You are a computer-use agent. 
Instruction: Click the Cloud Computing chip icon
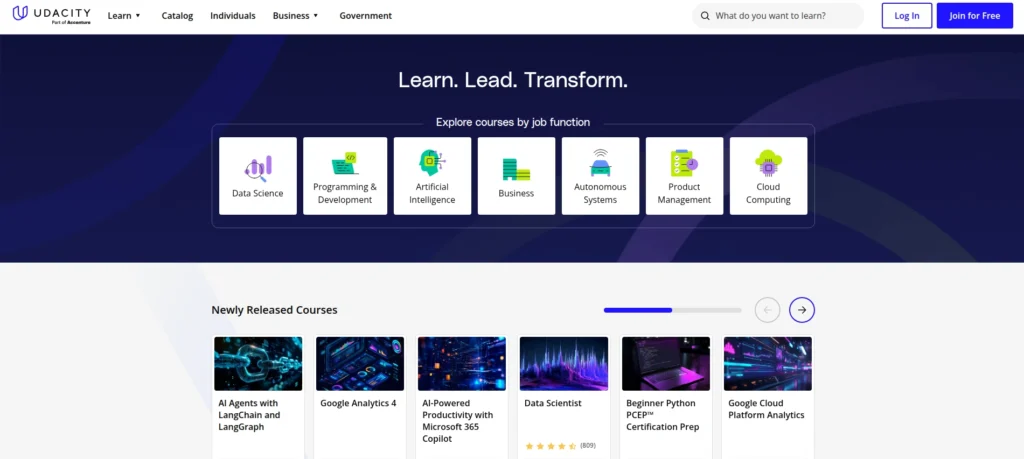click(x=768, y=163)
